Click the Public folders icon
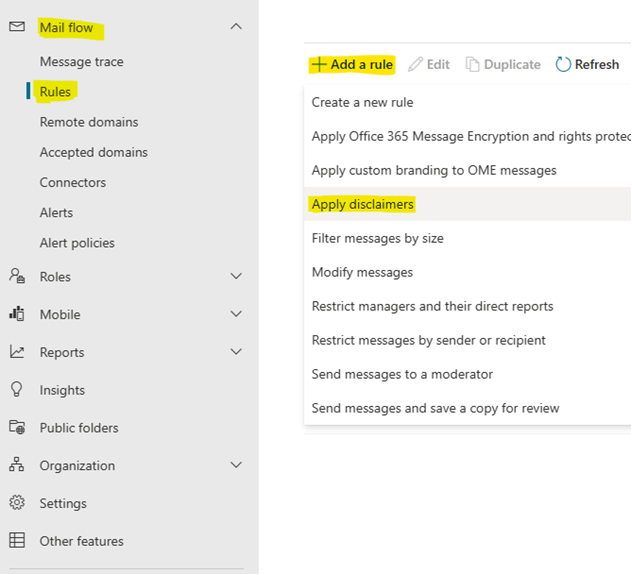This screenshot has height=575, width=632. (x=17, y=427)
